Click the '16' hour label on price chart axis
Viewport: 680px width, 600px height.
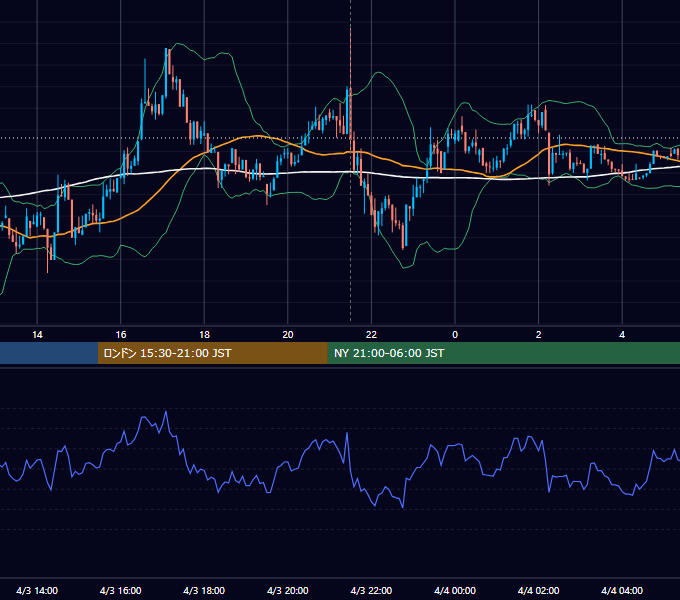coord(121,335)
